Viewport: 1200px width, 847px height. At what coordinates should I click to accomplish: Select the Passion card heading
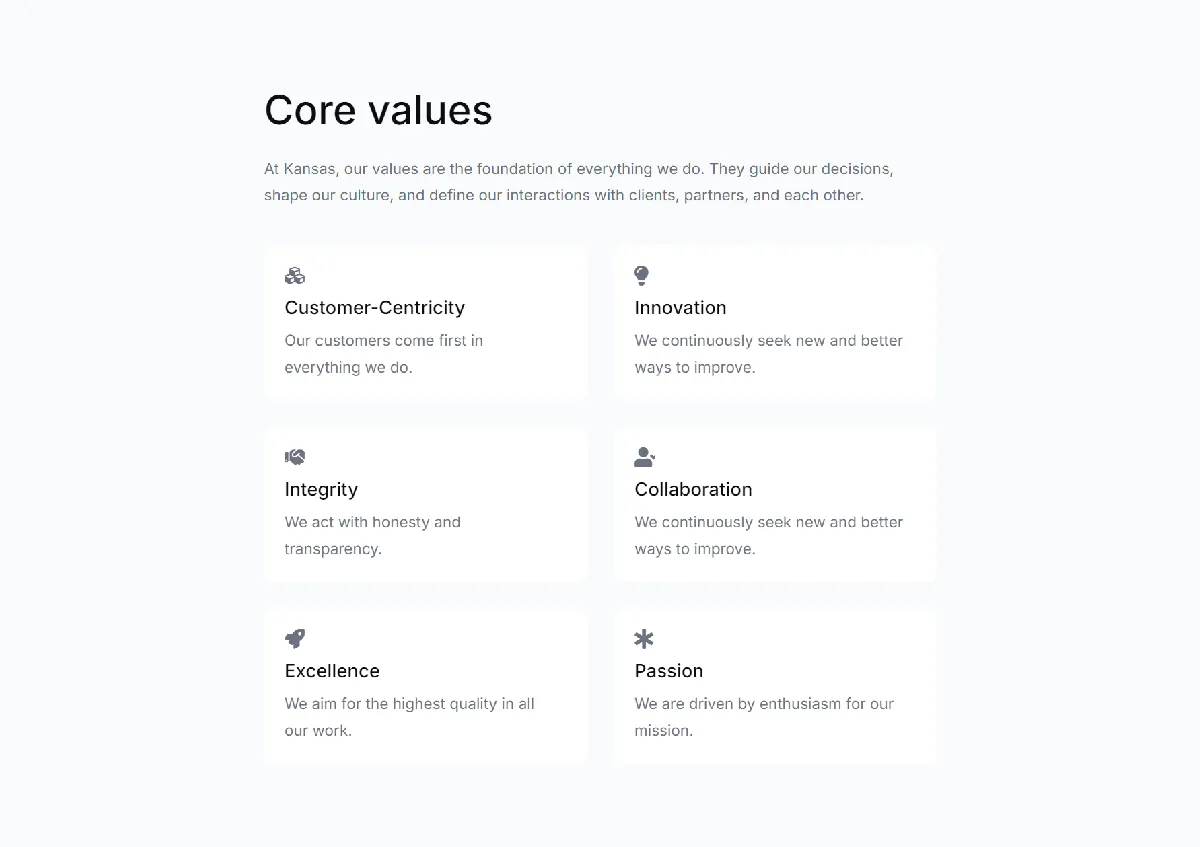click(669, 671)
